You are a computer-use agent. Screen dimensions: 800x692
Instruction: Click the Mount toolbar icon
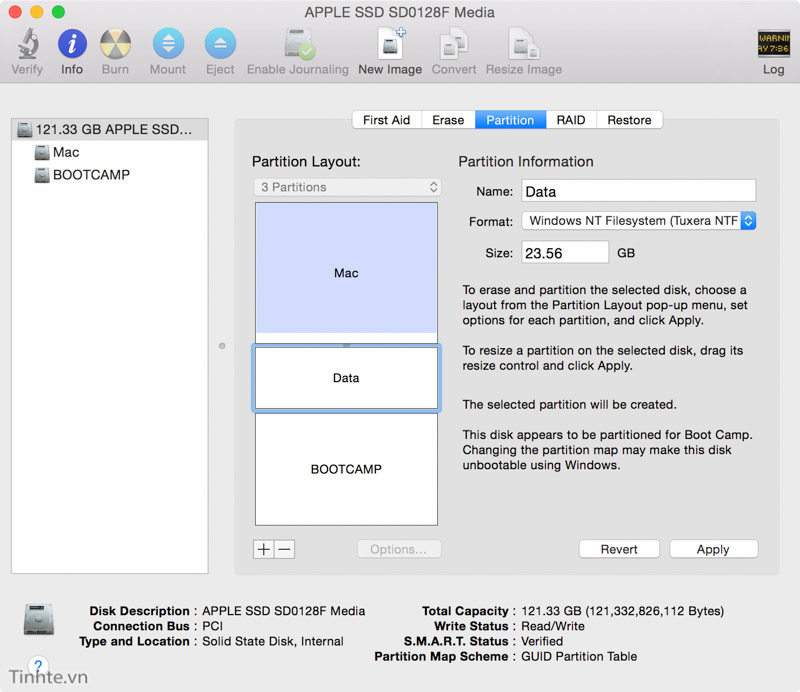click(x=168, y=44)
